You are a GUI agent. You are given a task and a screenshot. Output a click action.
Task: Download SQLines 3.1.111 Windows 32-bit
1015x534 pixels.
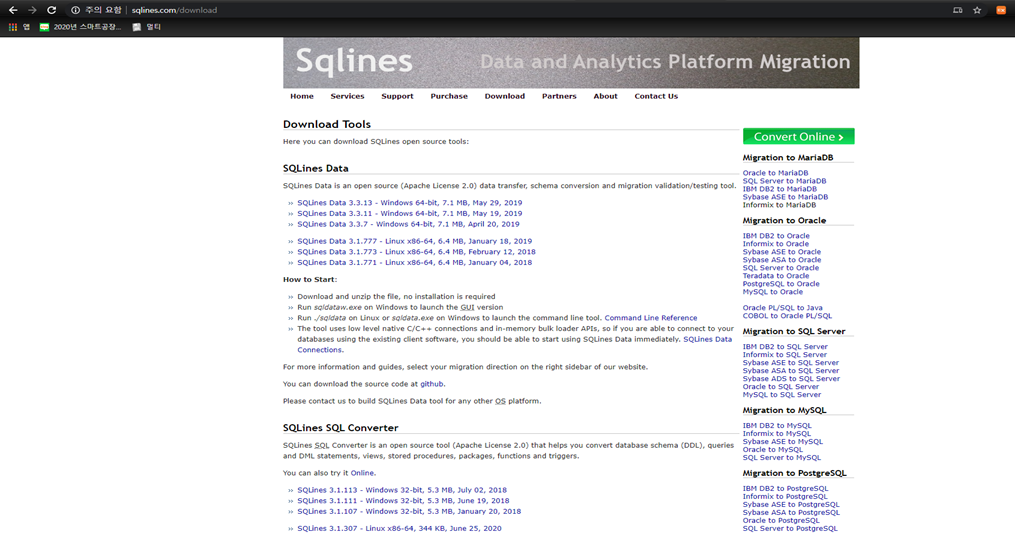pyautogui.click(x=403, y=501)
